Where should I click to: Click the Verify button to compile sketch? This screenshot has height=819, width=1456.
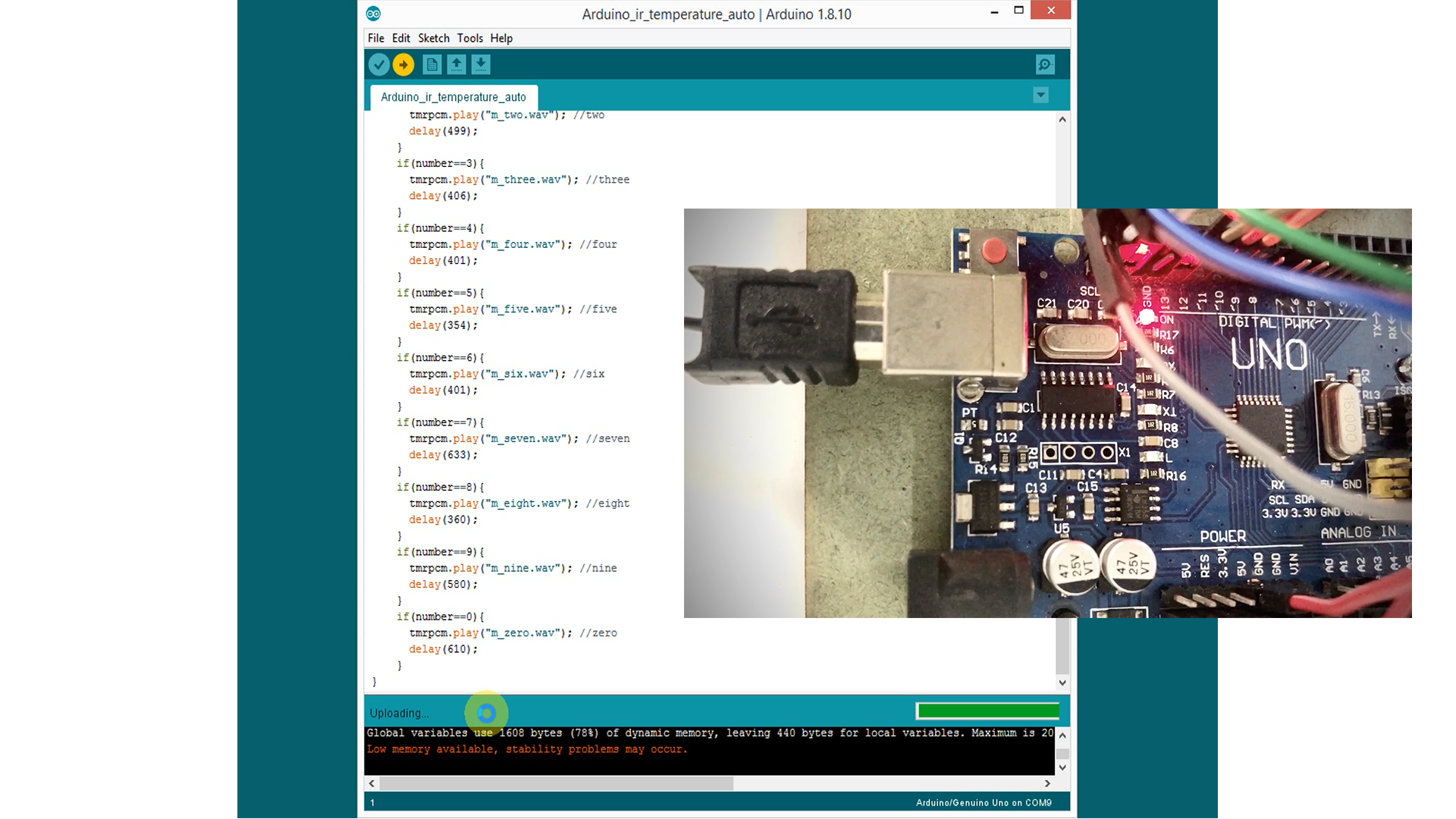coord(378,64)
